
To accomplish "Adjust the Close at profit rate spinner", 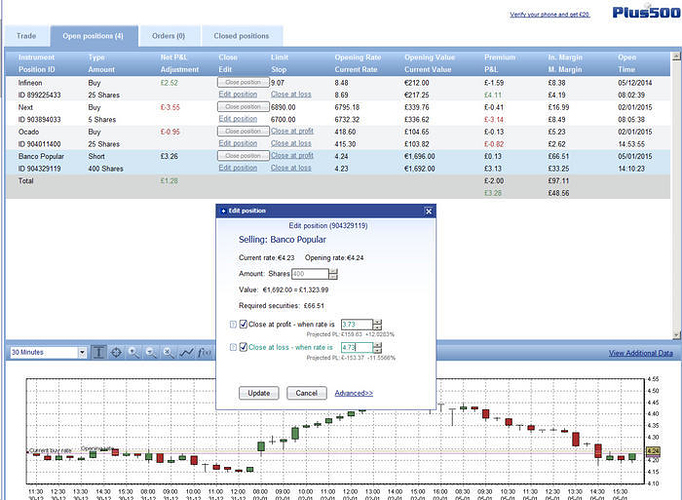I will (x=378, y=324).
